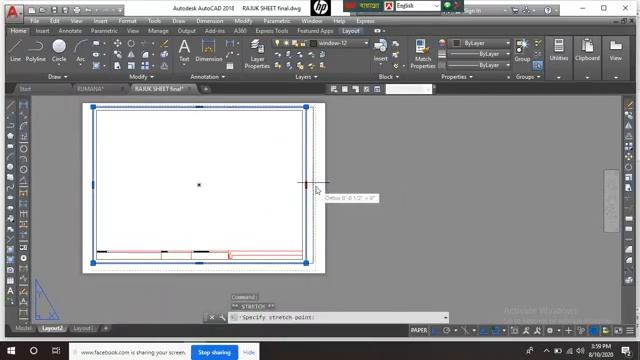
Task: Click the Mirror tool in Modify panel
Action: tap(131, 54)
